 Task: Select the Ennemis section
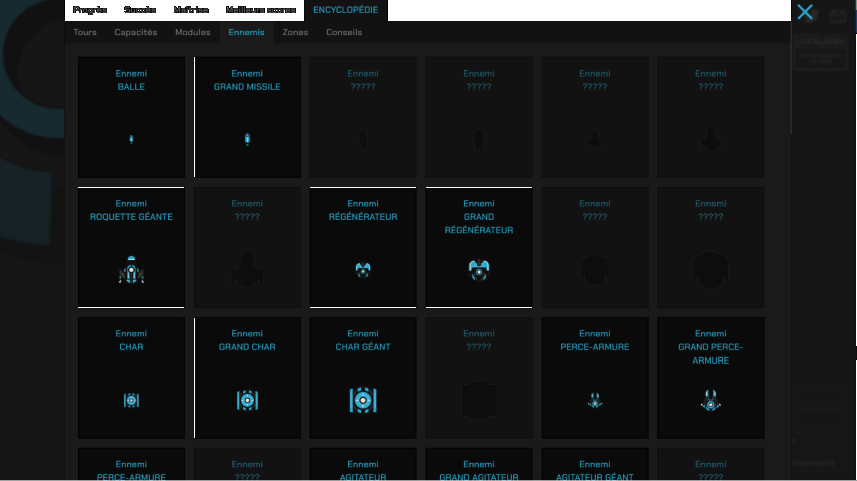[x=246, y=32]
